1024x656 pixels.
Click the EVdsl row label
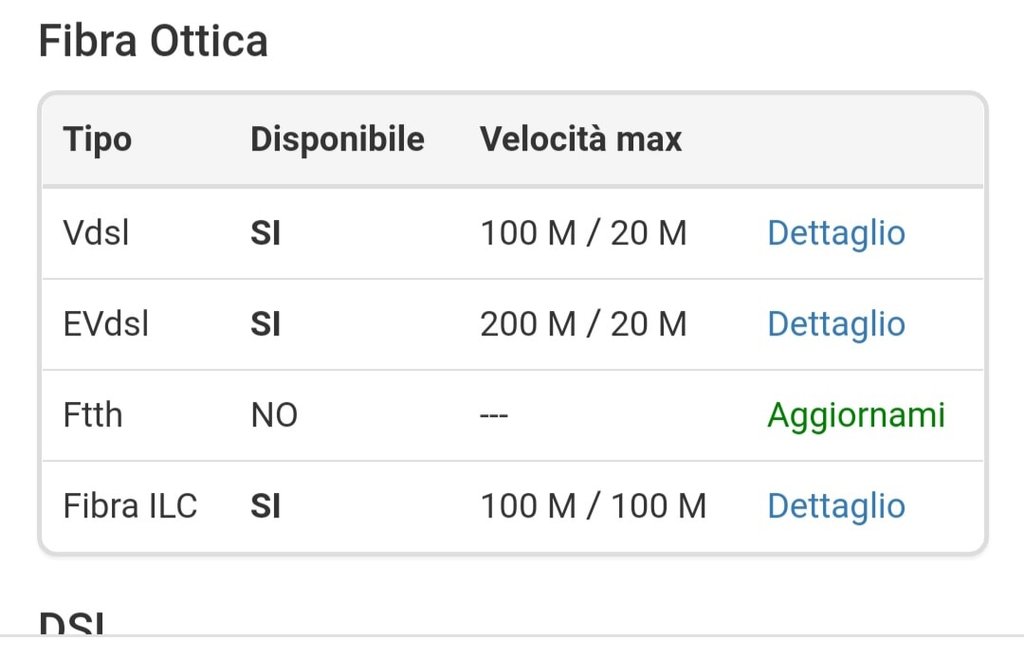tap(106, 324)
